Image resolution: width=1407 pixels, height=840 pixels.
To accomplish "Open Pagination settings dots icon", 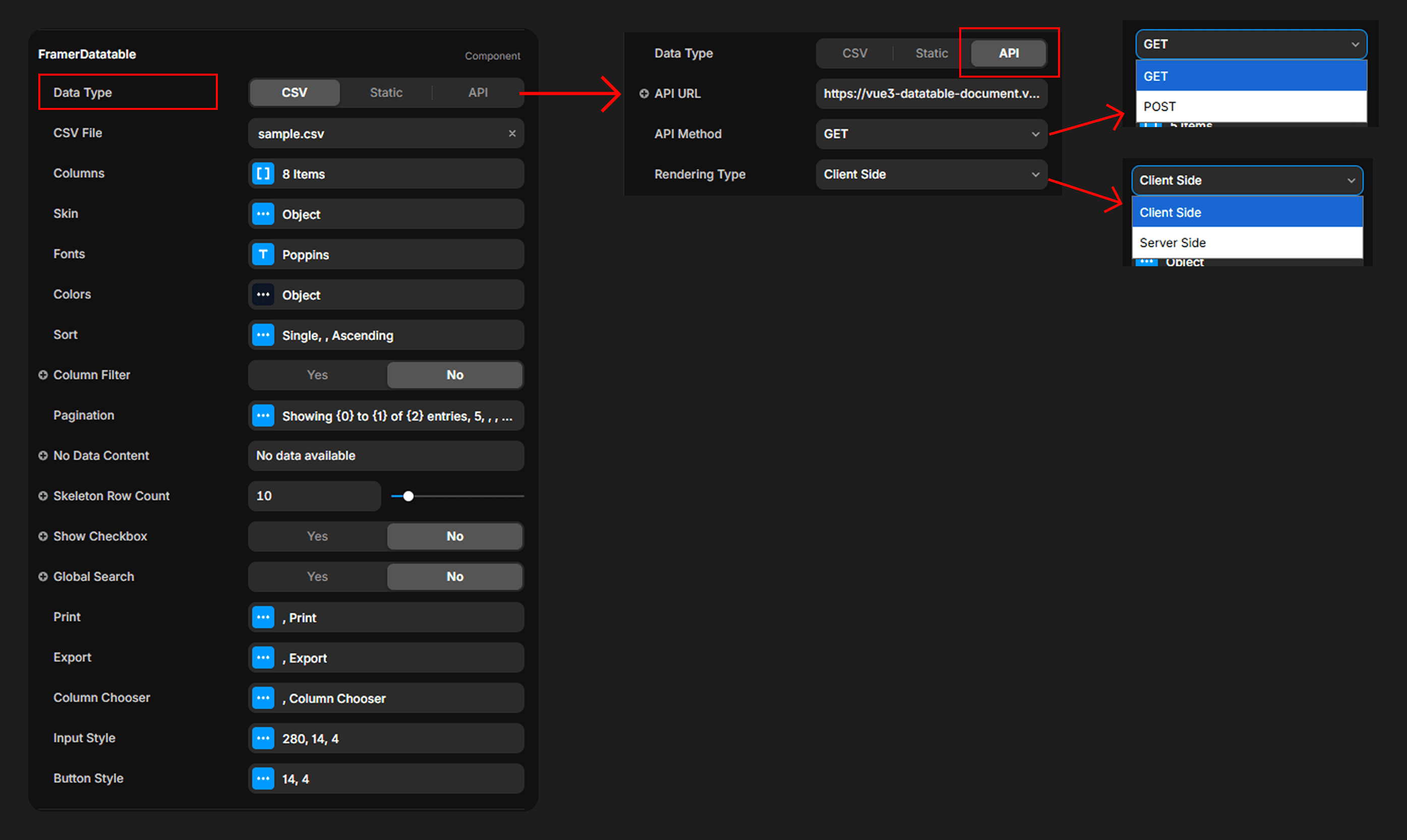I will pos(263,416).
